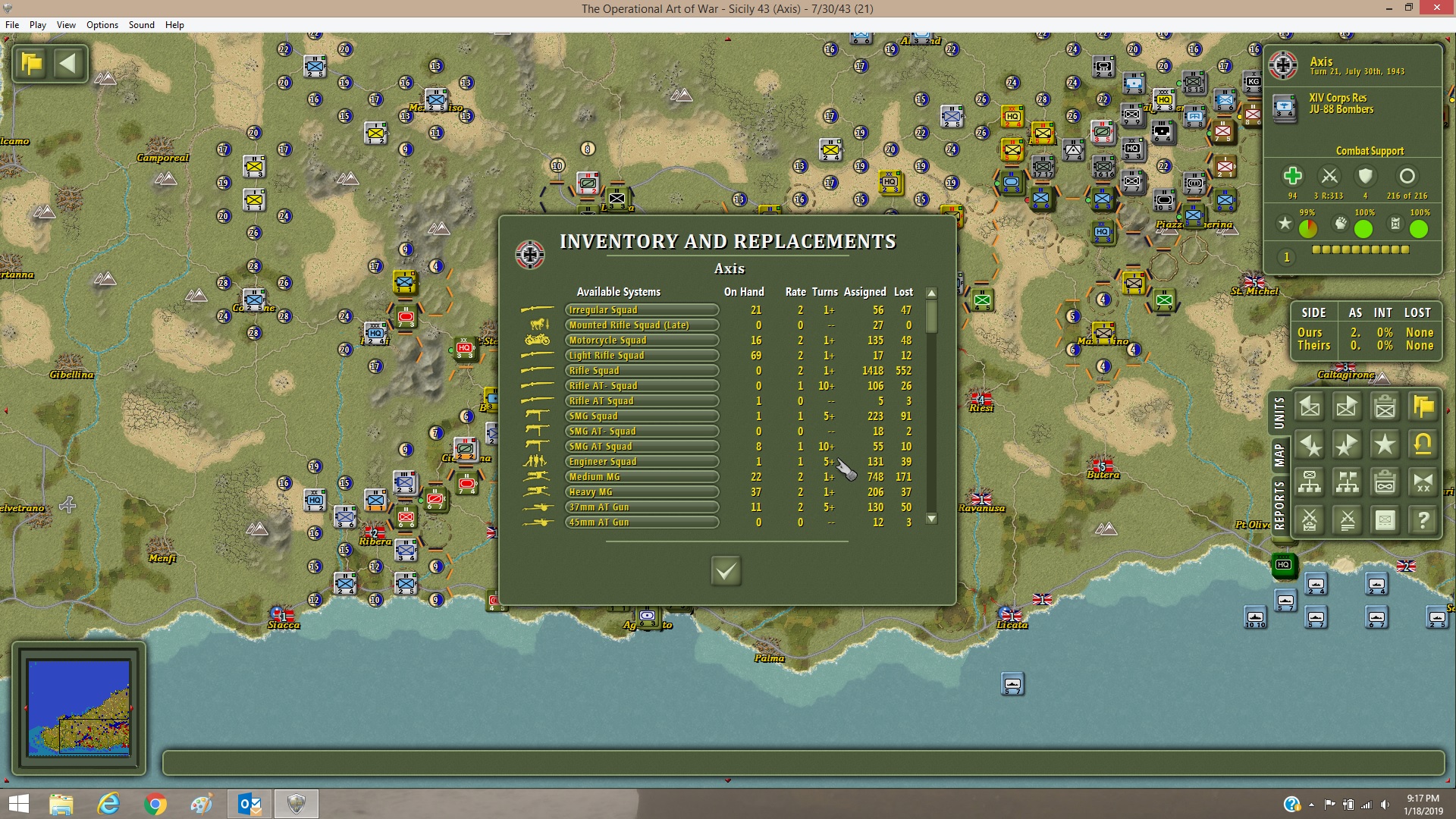1456x819 pixels.
Task: Click the question mark help icon
Action: coord(1423,520)
